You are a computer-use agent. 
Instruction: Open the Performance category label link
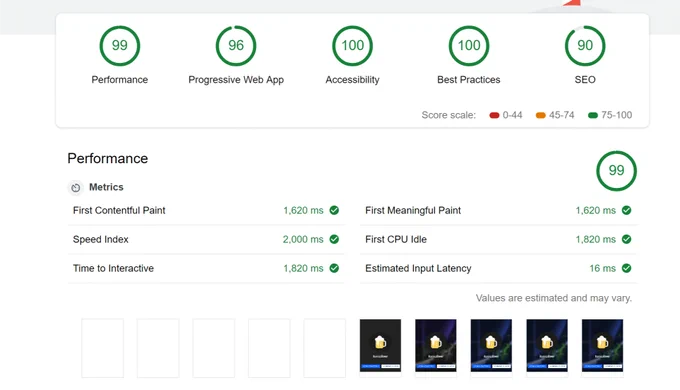[x=120, y=80]
